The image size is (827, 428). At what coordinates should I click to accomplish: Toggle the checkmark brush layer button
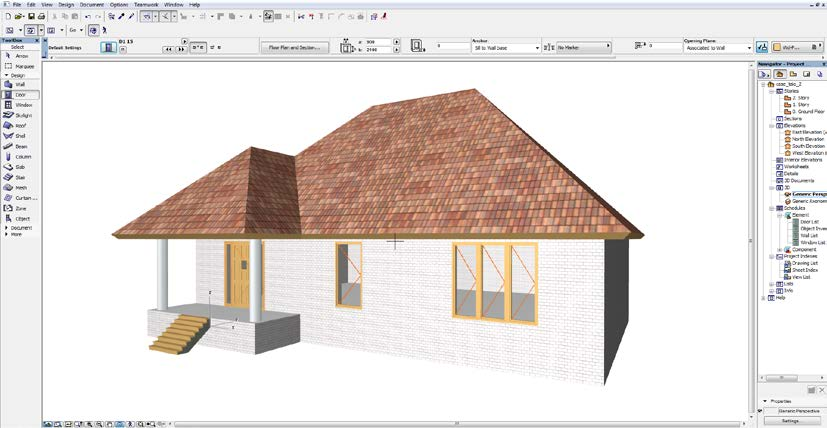tap(762, 47)
